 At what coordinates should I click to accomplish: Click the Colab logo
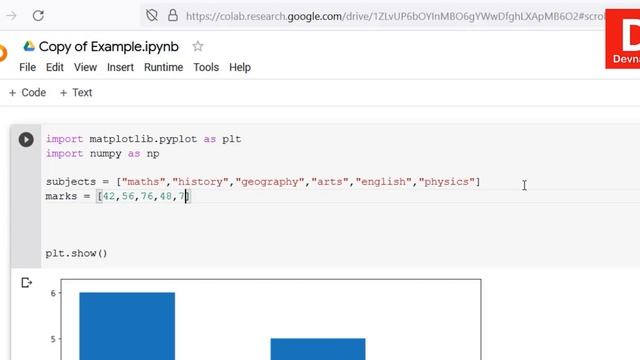(x=3, y=53)
